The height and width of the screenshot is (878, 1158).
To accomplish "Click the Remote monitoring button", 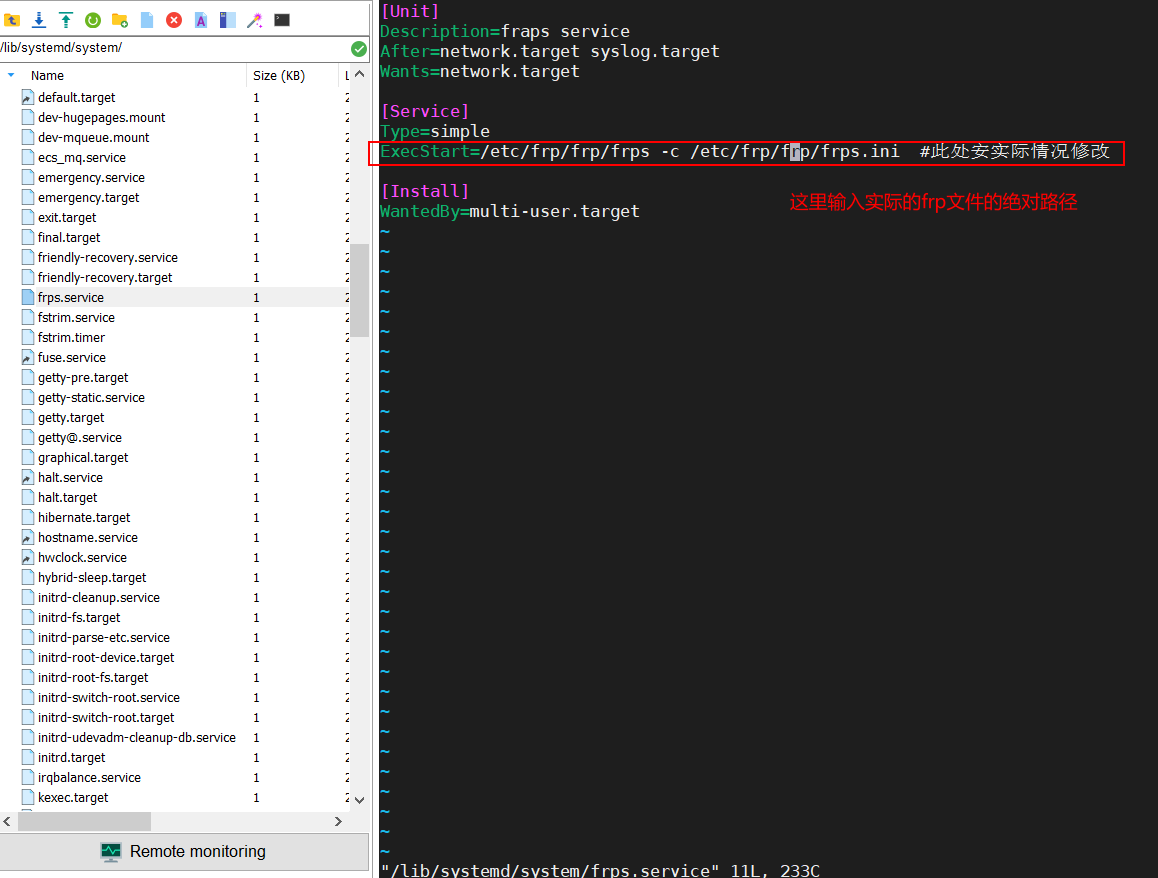I will click(x=184, y=851).
